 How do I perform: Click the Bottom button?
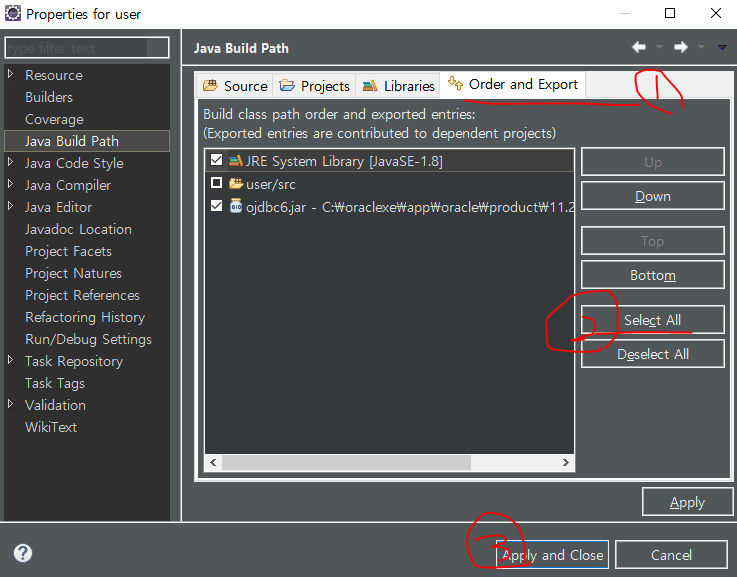pyautogui.click(x=652, y=275)
